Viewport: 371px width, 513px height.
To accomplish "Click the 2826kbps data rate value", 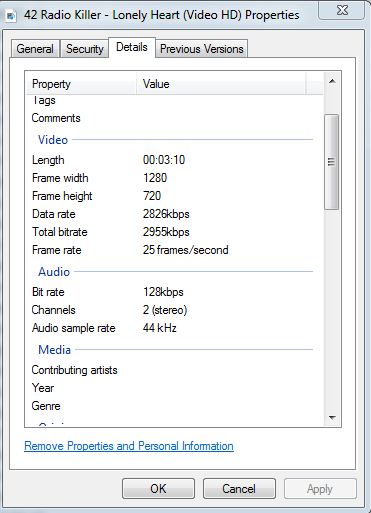I will pyautogui.click(x=166, y=214).
